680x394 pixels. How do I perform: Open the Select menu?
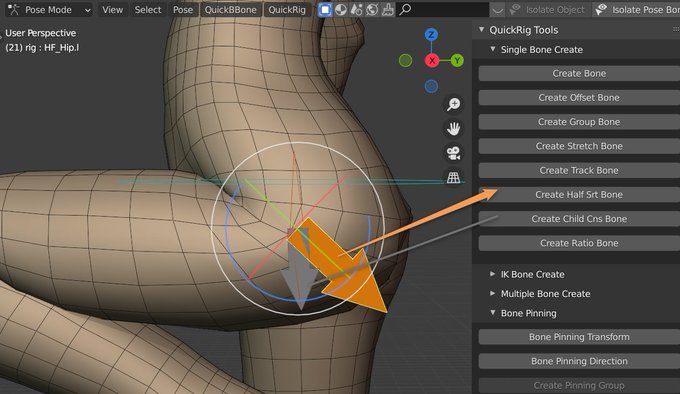(147, 10)
